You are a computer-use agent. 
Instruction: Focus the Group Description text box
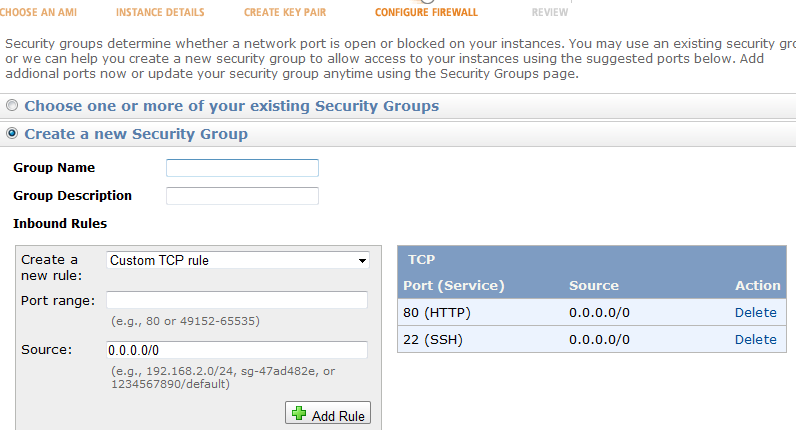tap(242, 196)
